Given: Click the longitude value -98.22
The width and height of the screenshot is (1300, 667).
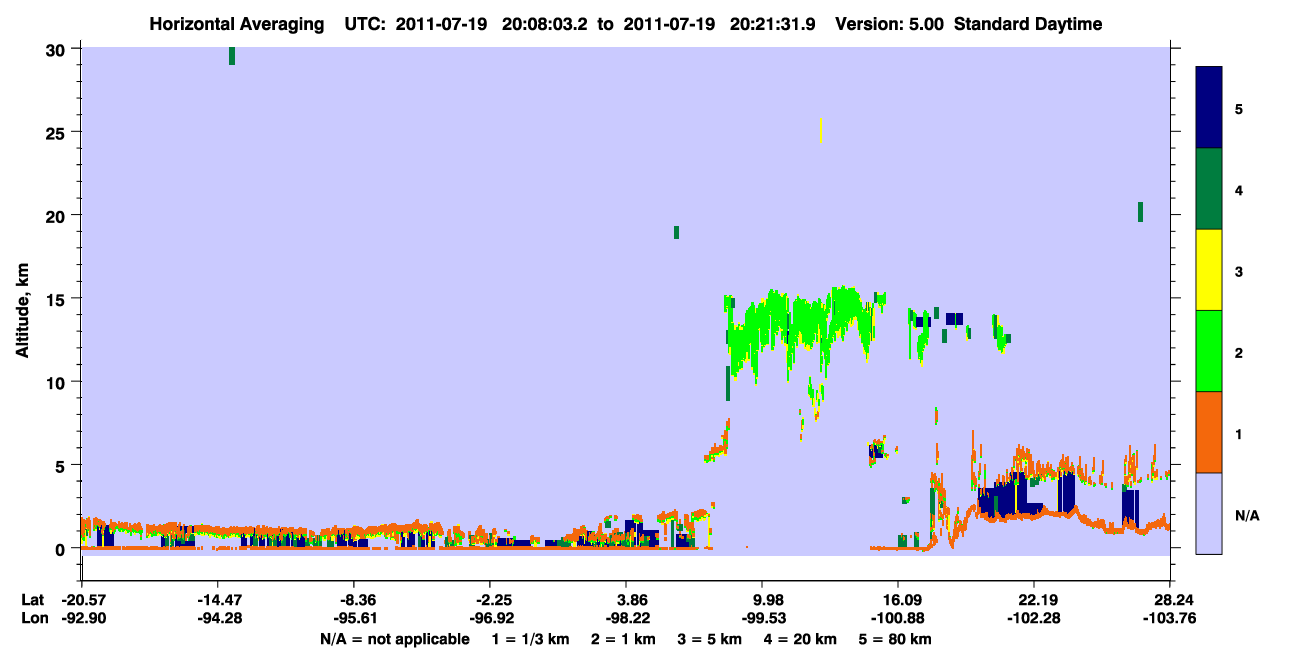Looking at the screenshot, I should coord(626,618).
